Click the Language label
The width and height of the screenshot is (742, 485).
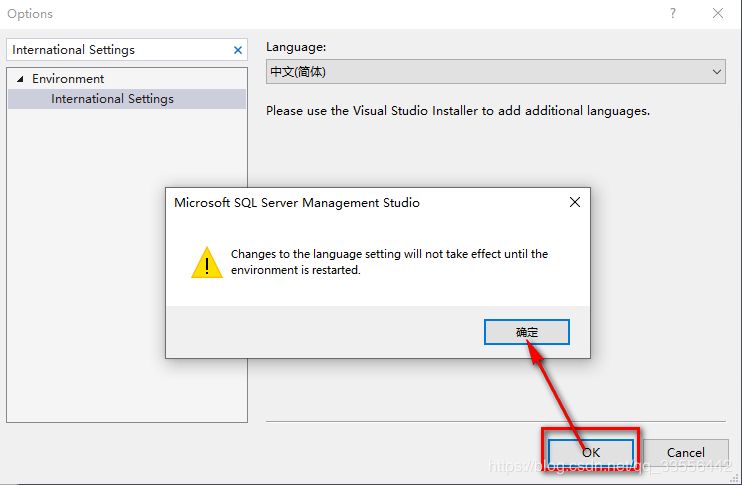296,47
